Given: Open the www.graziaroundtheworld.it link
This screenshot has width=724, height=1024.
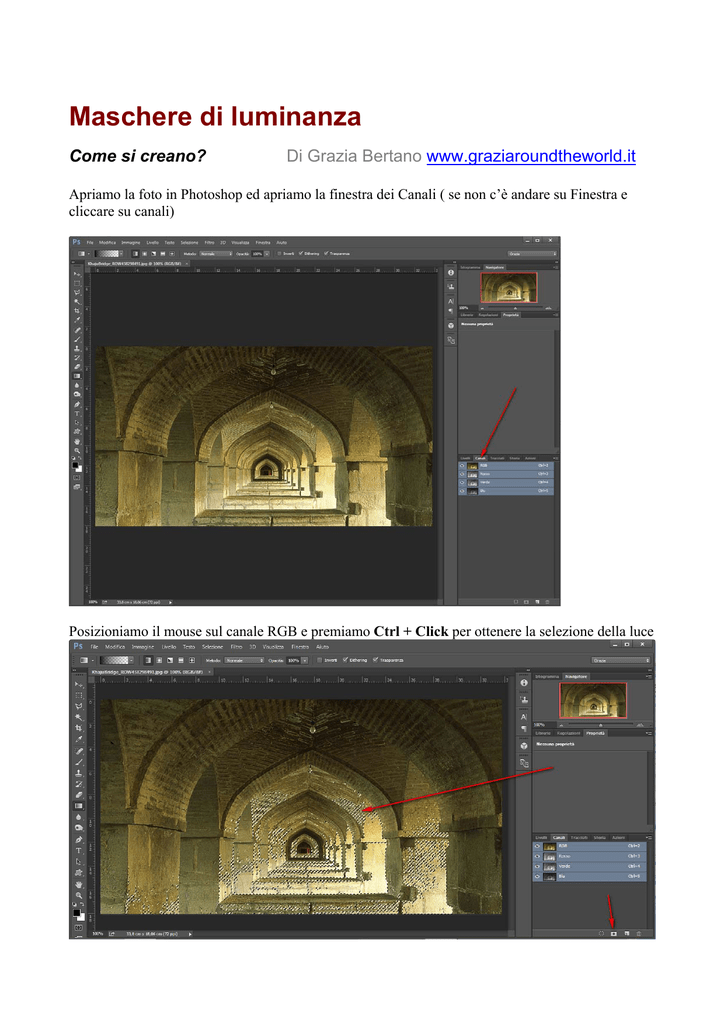Looking at the screenshot, I should point(531,156).
